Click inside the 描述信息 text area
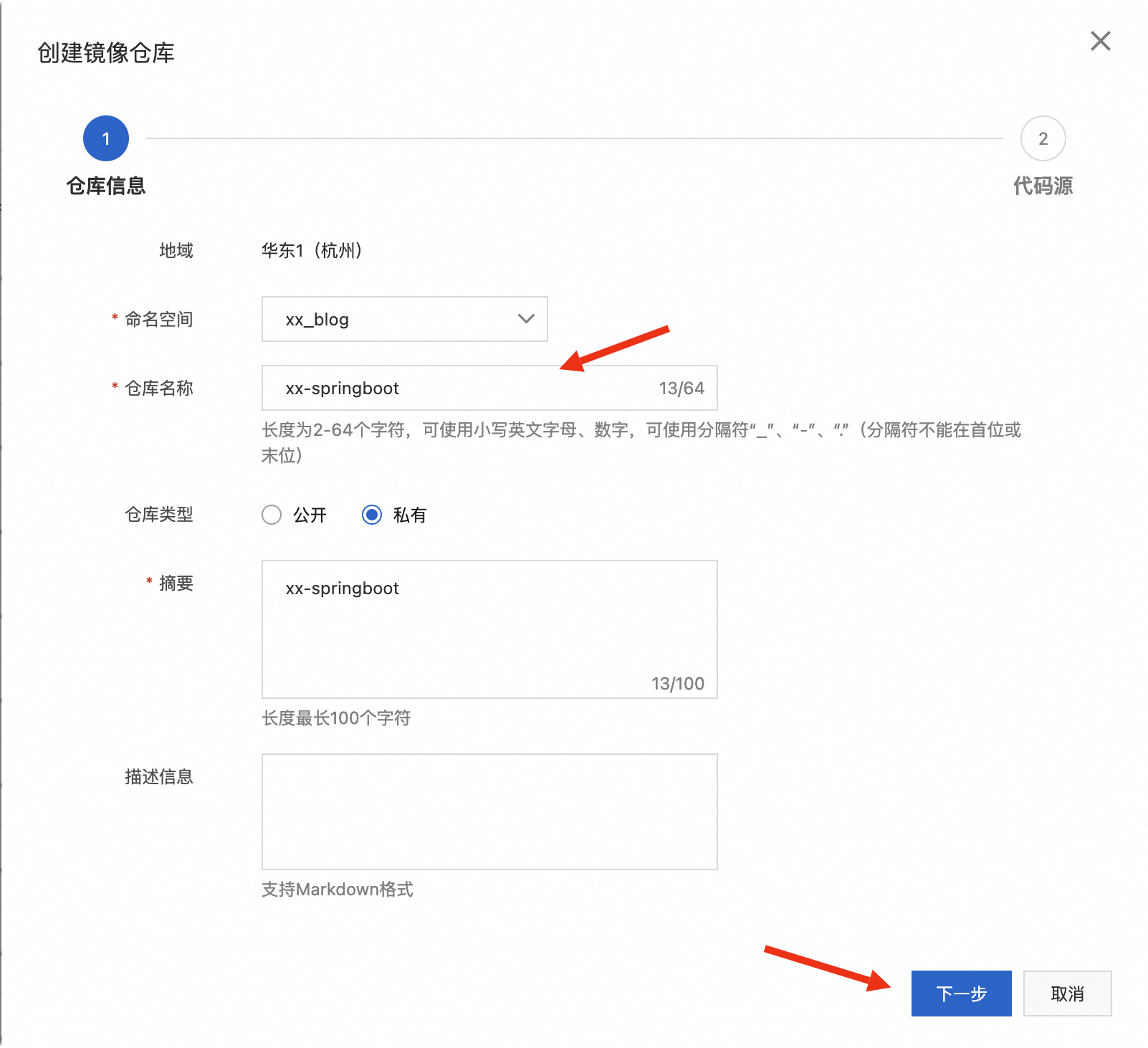This screenshot has height=1048, width=1148. click(489, 811)
